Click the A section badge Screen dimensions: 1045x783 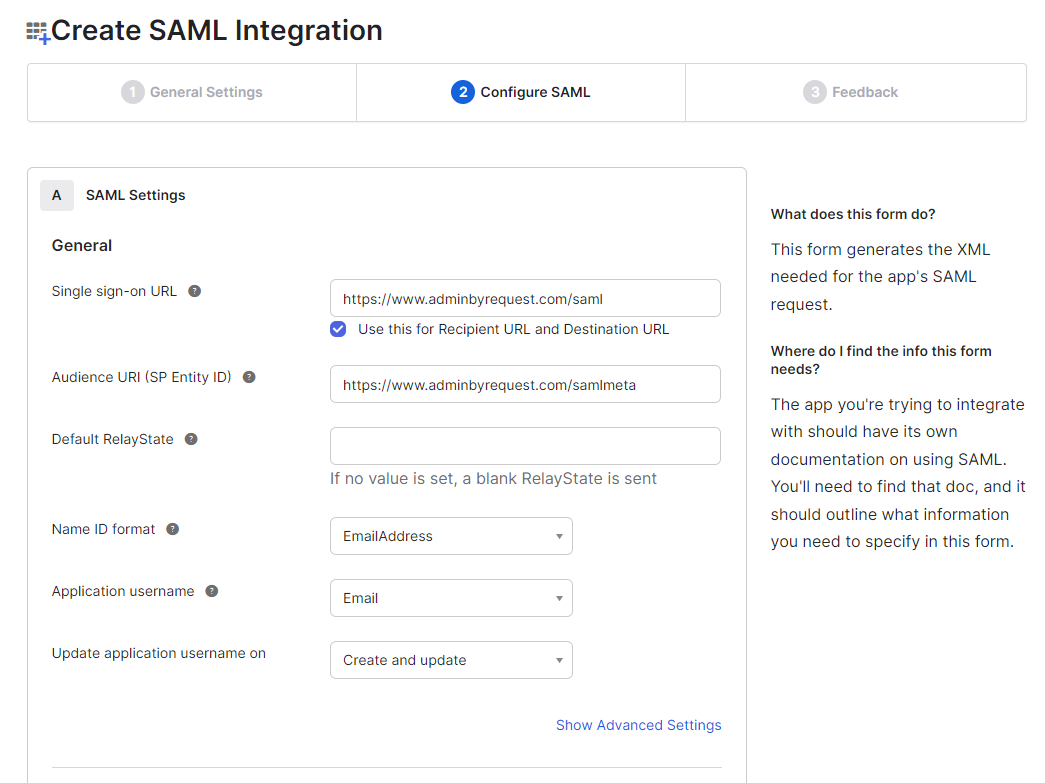(x=57, y=195)
